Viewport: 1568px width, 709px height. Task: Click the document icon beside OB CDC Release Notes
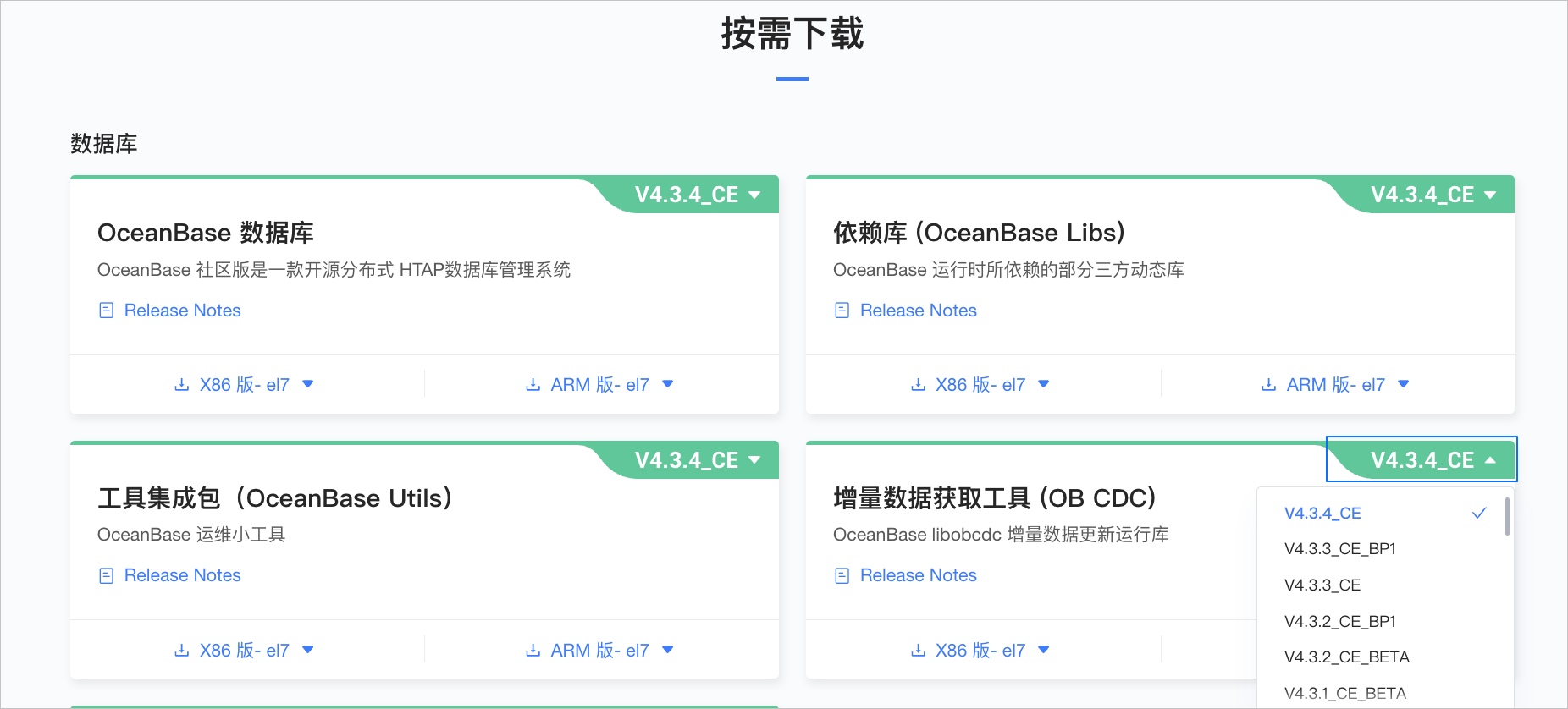click(842, 576)
